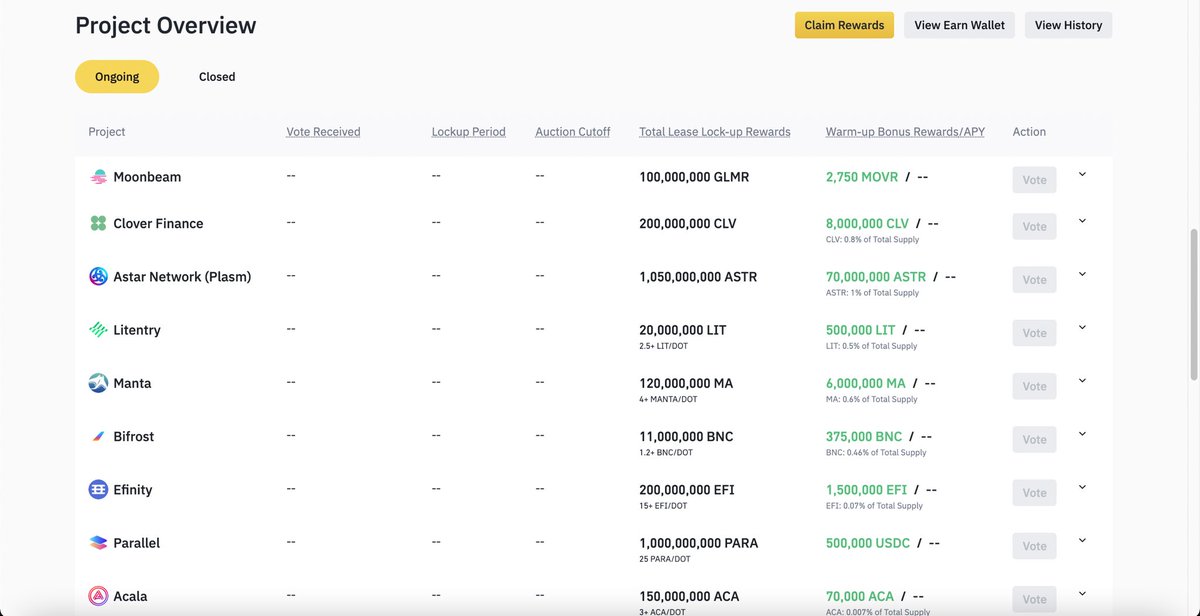Expand the Clover Finance row chevron
This screenshot has width=1200, height=616.
point(1082,221)
